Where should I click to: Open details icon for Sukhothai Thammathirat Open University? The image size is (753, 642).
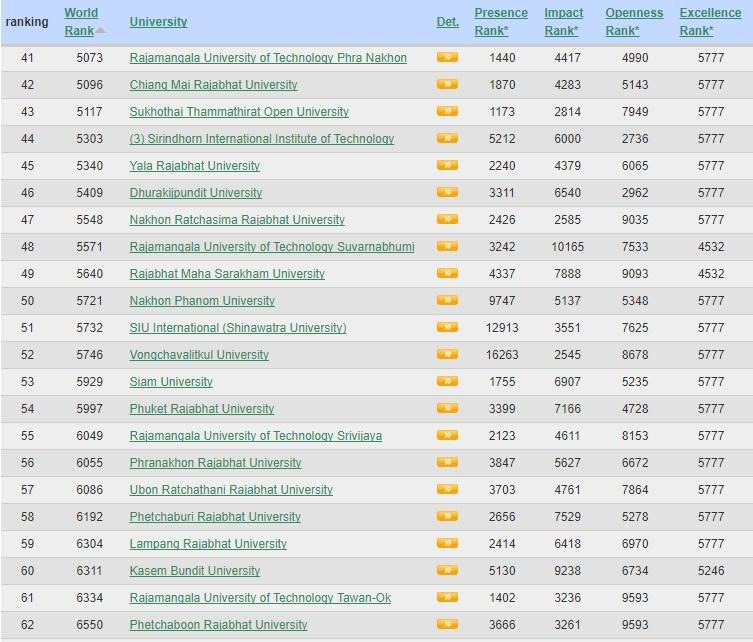(x=447, y=111)
